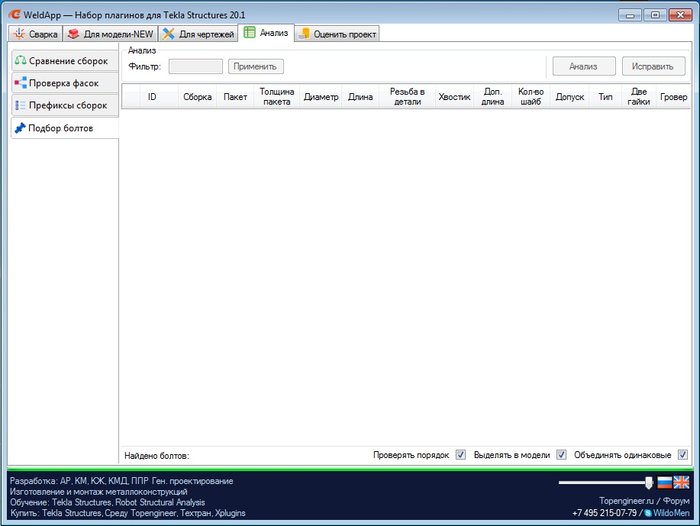Screen dimensions: 700x526
Task: Click the pin icon beside Подбор болтов
Action: point(20,128)
